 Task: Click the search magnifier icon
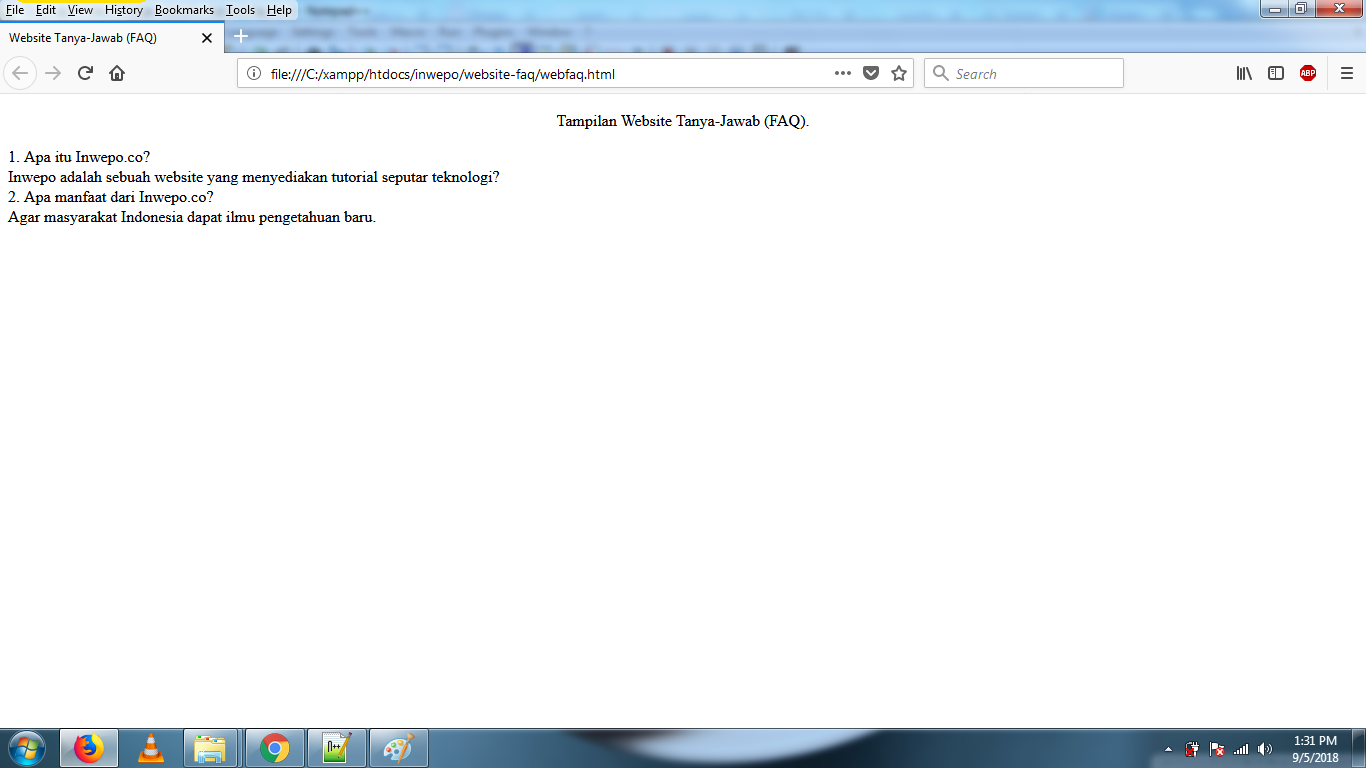click(940, 73)
